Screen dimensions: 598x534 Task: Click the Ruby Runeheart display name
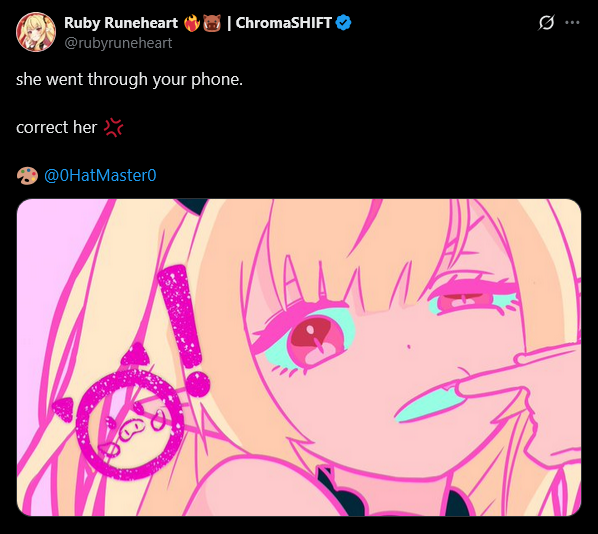tap(121, 23)
